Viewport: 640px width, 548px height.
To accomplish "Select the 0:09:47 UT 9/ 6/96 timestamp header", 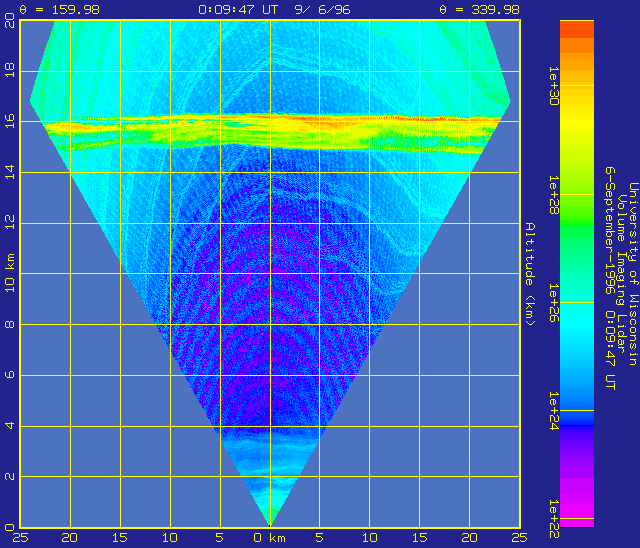I will (x=274, y=9).
